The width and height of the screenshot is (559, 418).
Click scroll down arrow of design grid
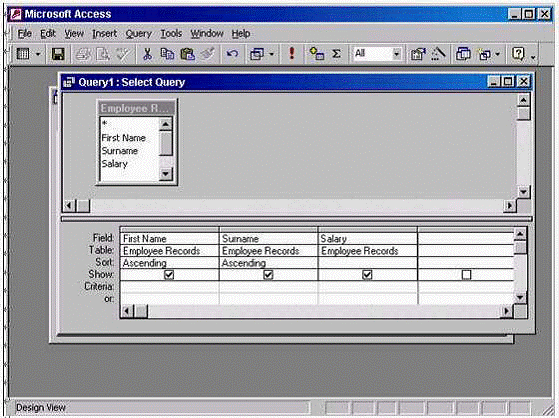coord(520,297)
